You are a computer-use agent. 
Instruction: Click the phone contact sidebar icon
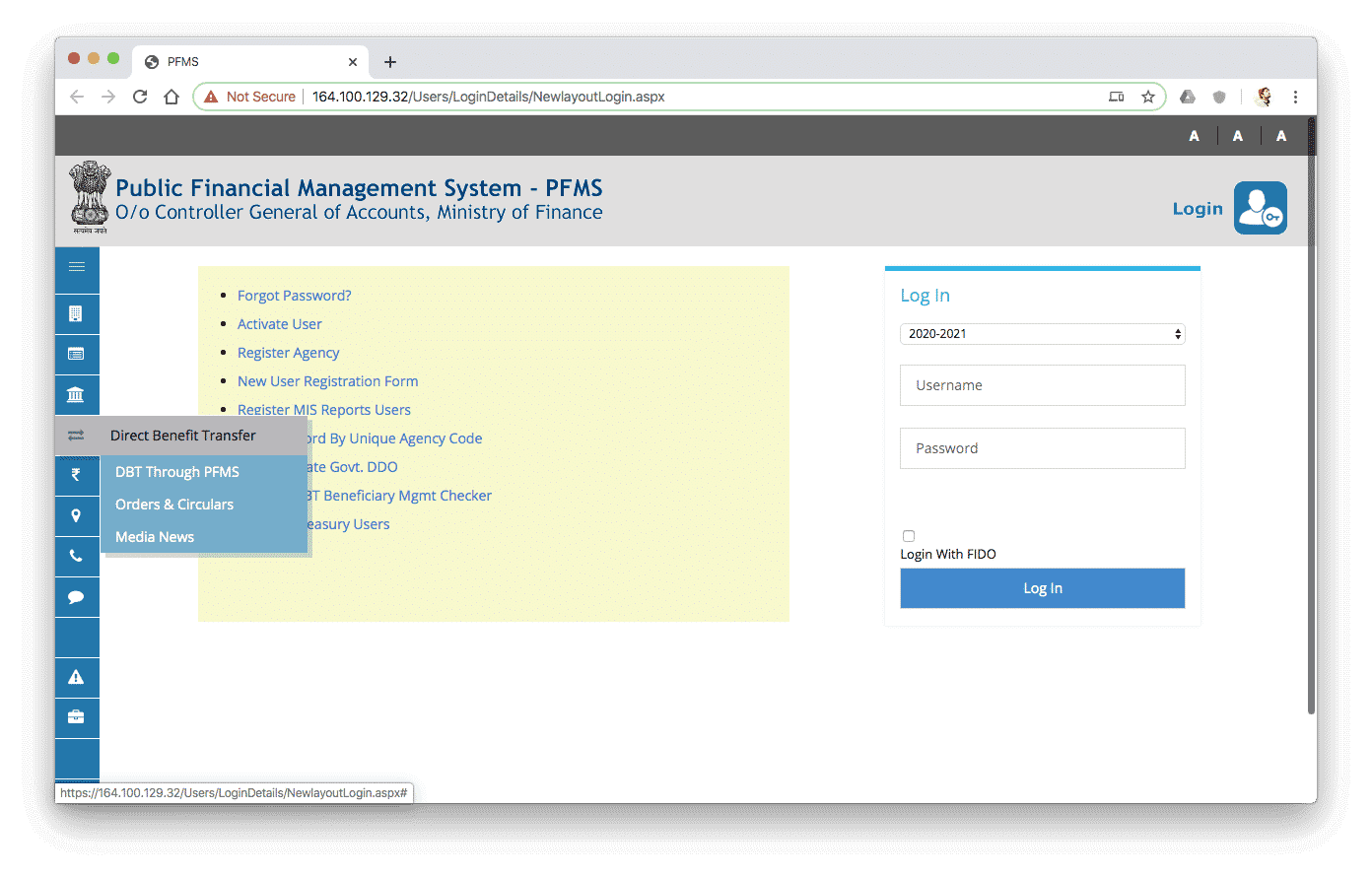point(77,556)
